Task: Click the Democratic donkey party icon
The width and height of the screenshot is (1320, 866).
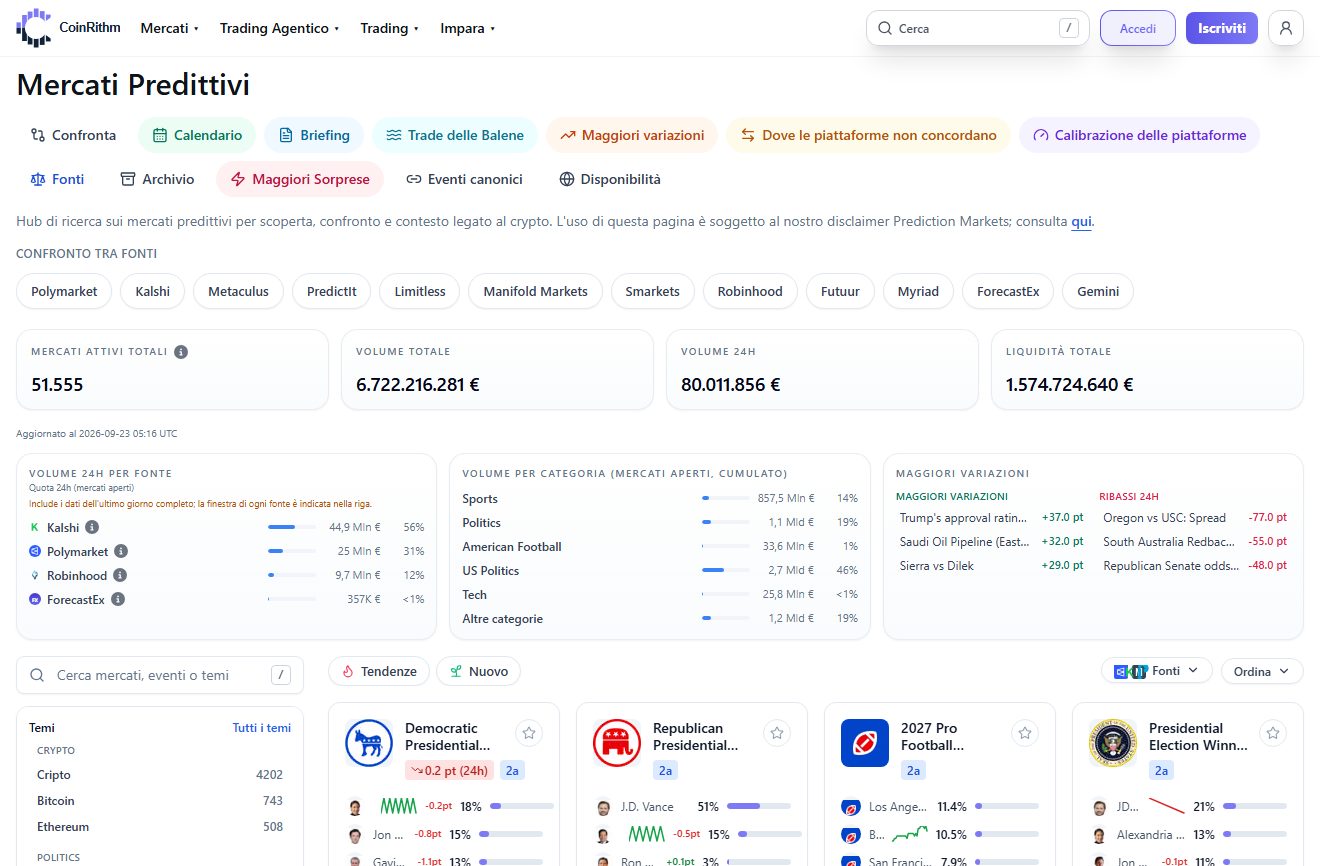Action: point(369,743)
